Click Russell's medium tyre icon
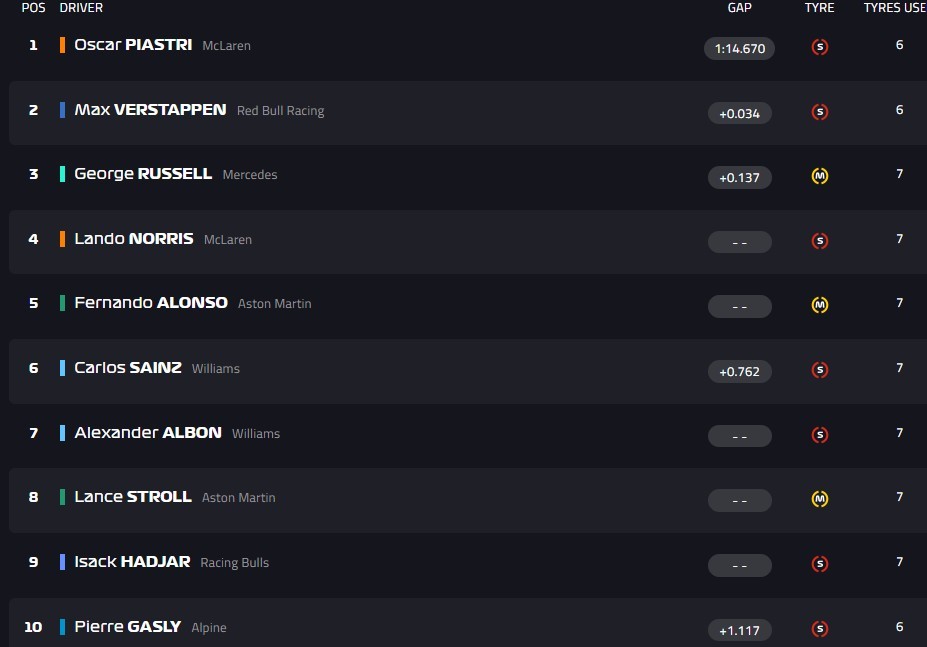This screenshot has height=647, width=927. [820, 177]
